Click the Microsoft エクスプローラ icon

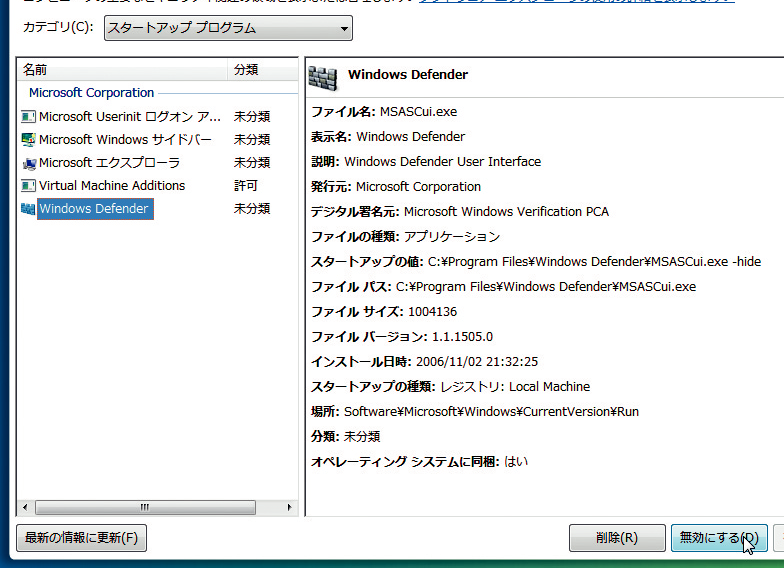click(29, 163)
